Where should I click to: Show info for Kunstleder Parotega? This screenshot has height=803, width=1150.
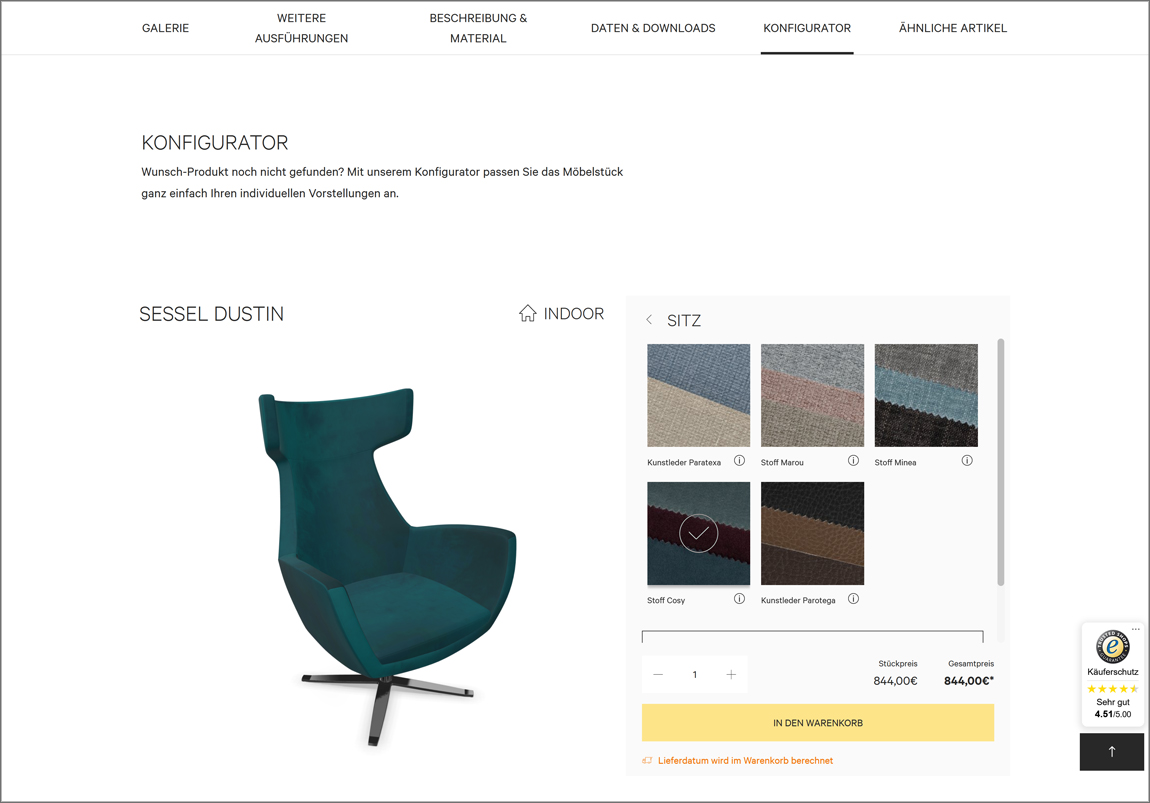pos(853,598)
